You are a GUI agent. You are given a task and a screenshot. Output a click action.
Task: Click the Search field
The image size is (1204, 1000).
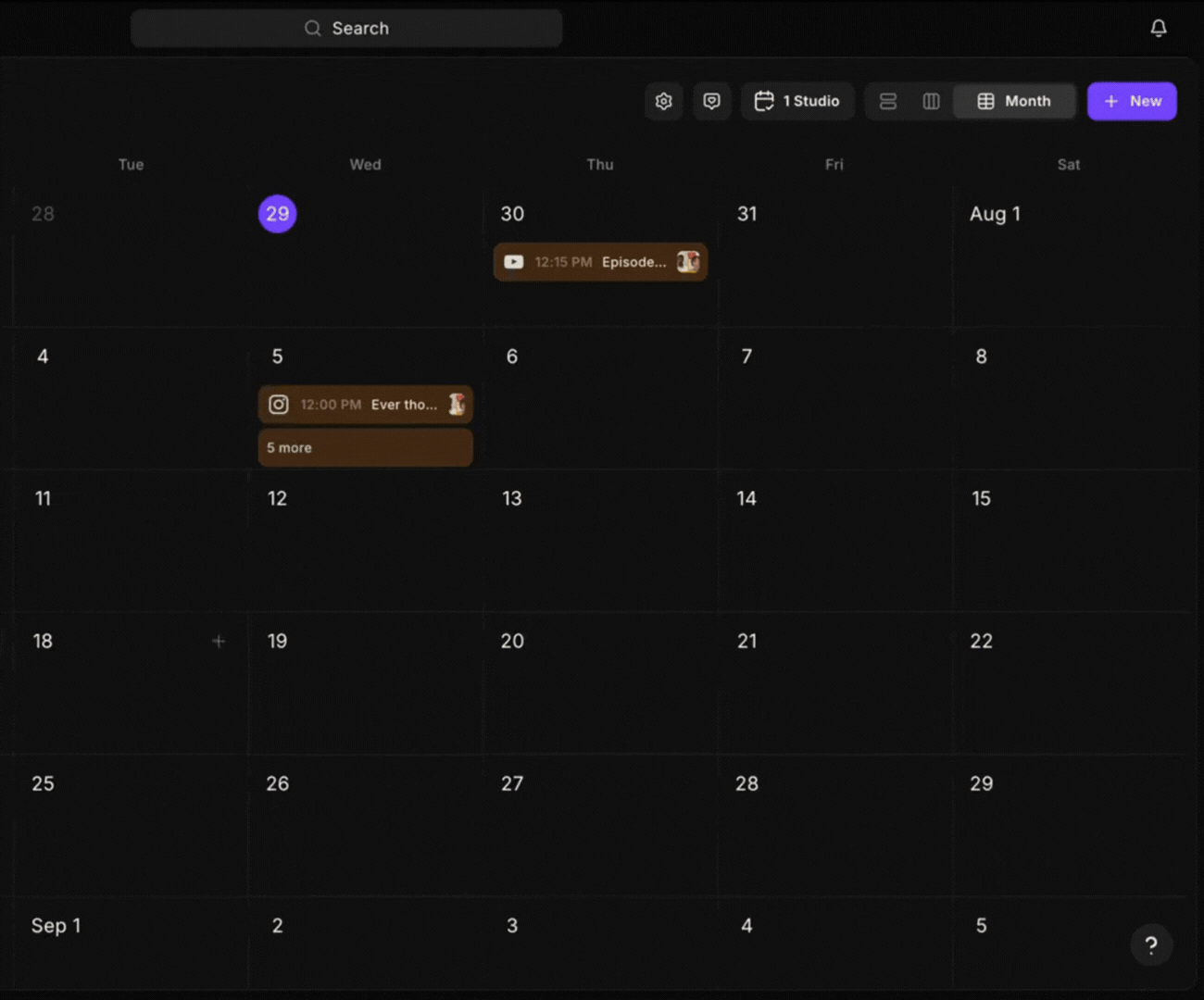[x=346, y=29]
